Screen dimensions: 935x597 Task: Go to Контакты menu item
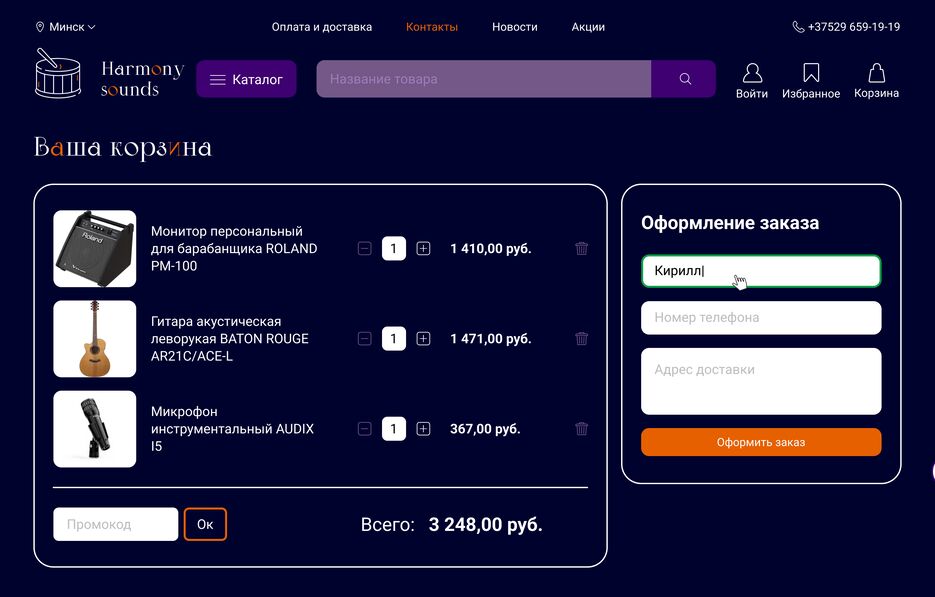click(432, 27)
